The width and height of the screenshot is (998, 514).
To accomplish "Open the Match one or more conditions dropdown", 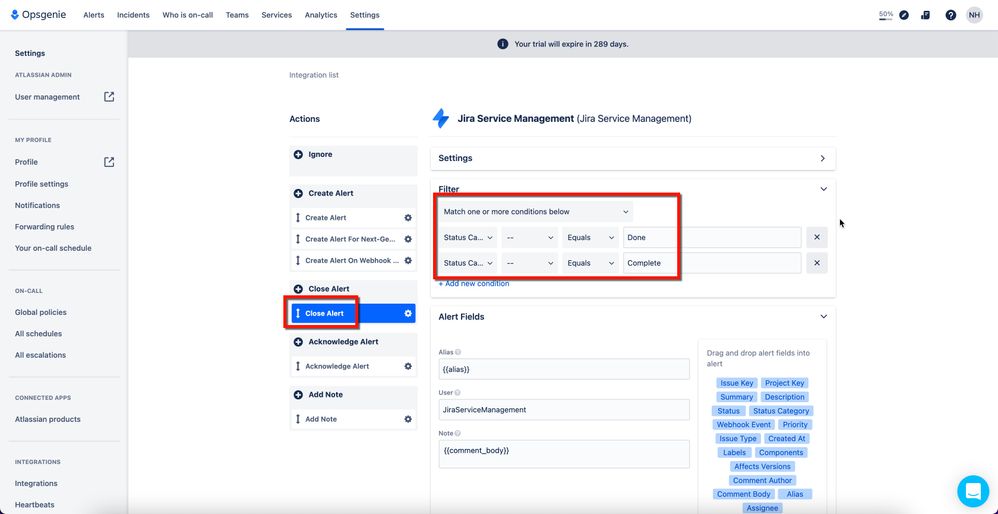I will click(x=536, y=212).
